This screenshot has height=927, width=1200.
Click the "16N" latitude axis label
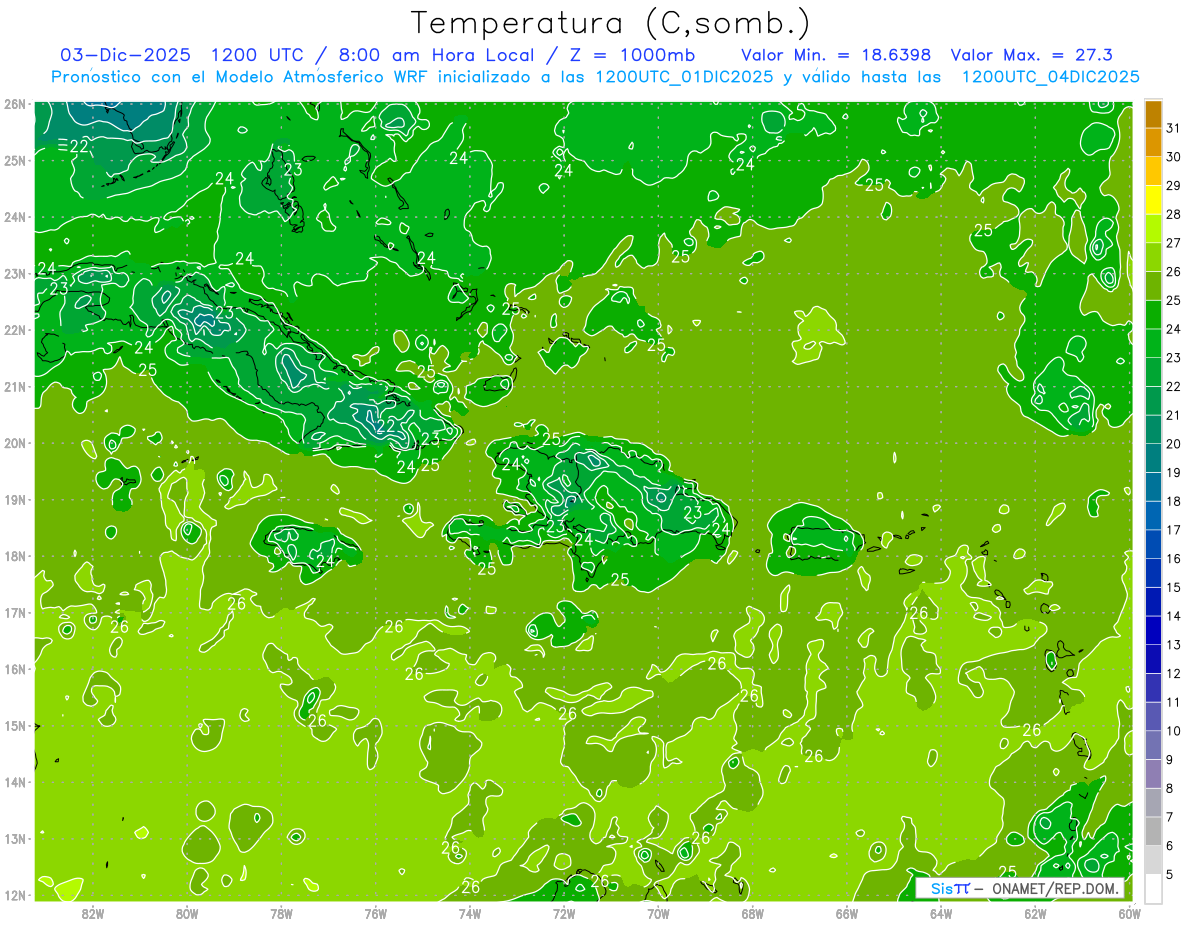(x=15, y=669)
